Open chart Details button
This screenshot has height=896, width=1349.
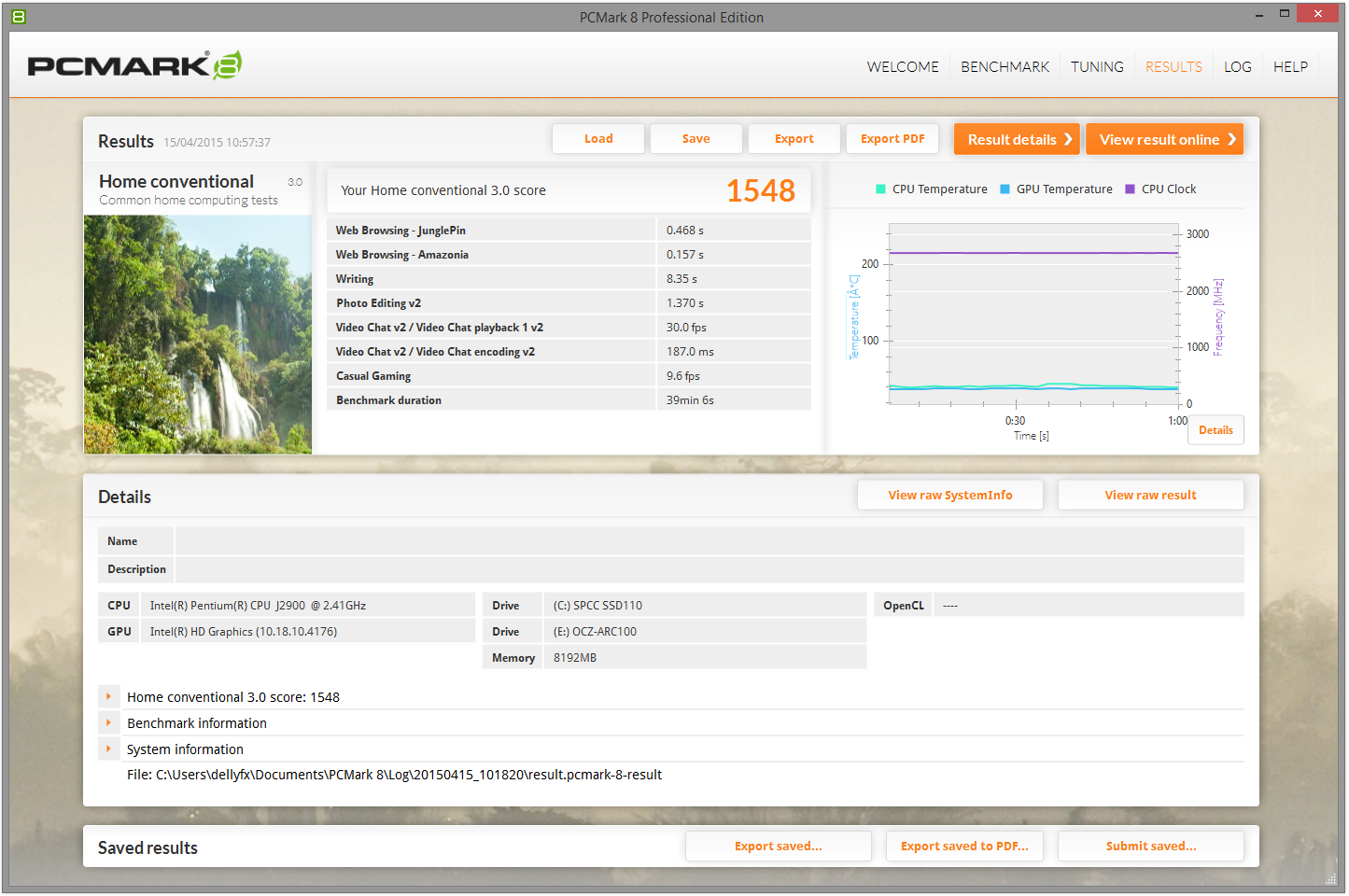(1216, 430)
